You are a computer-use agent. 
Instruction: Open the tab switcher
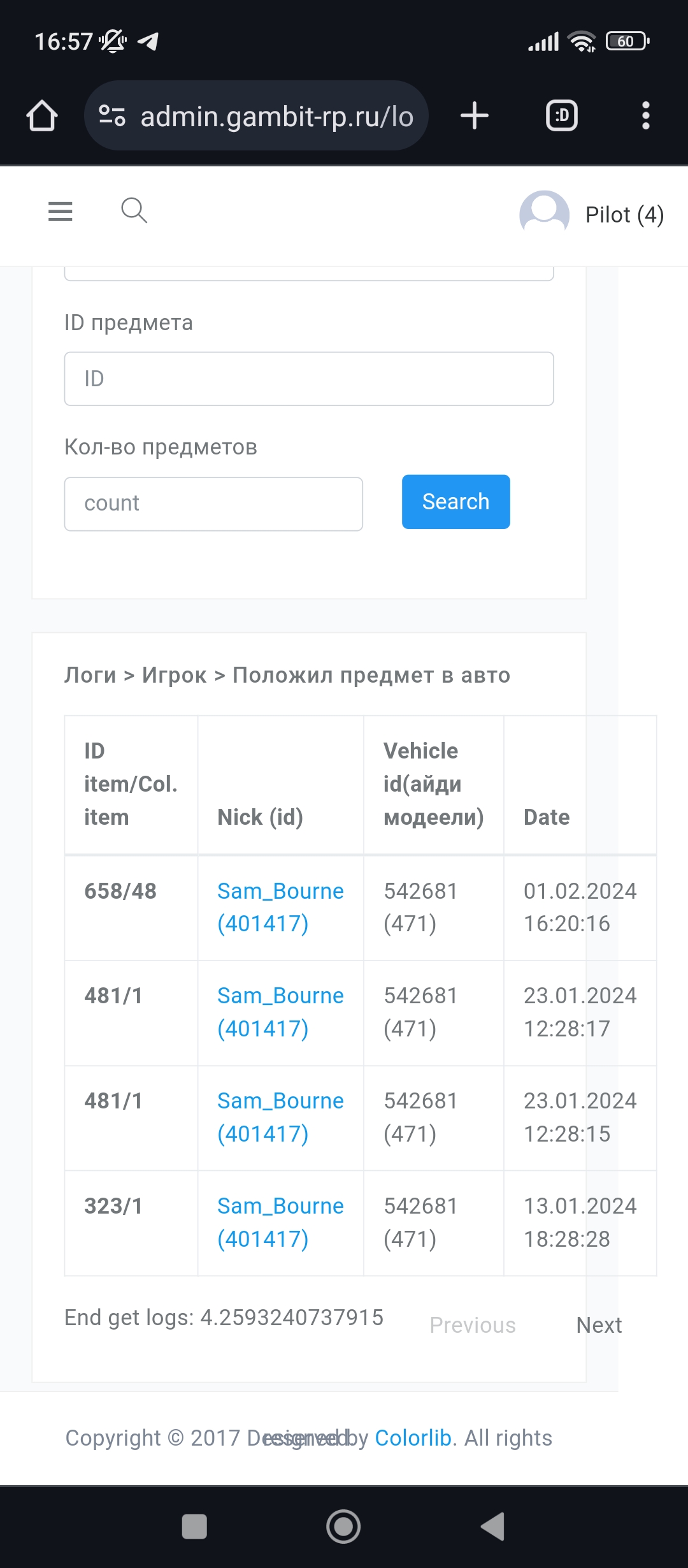pyautogui.click(x=561, y=116)
